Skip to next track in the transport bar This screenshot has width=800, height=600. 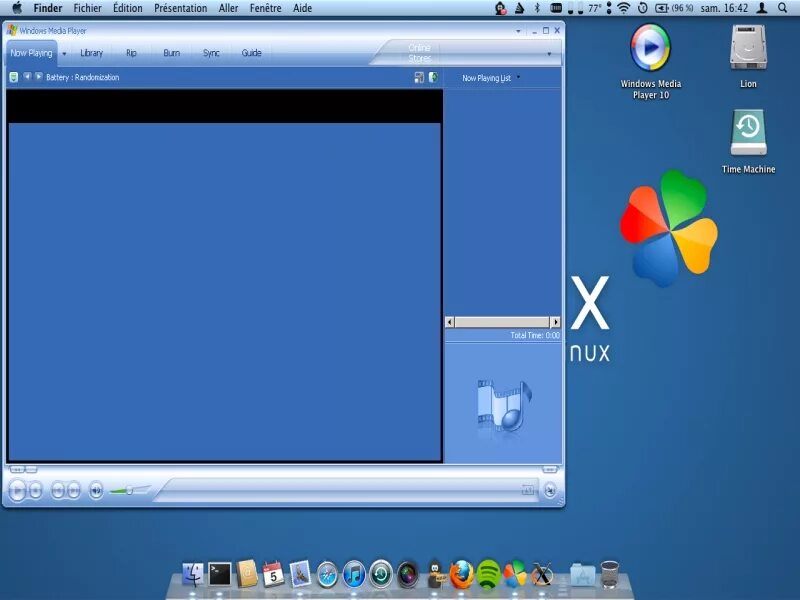tap(74, 491)
